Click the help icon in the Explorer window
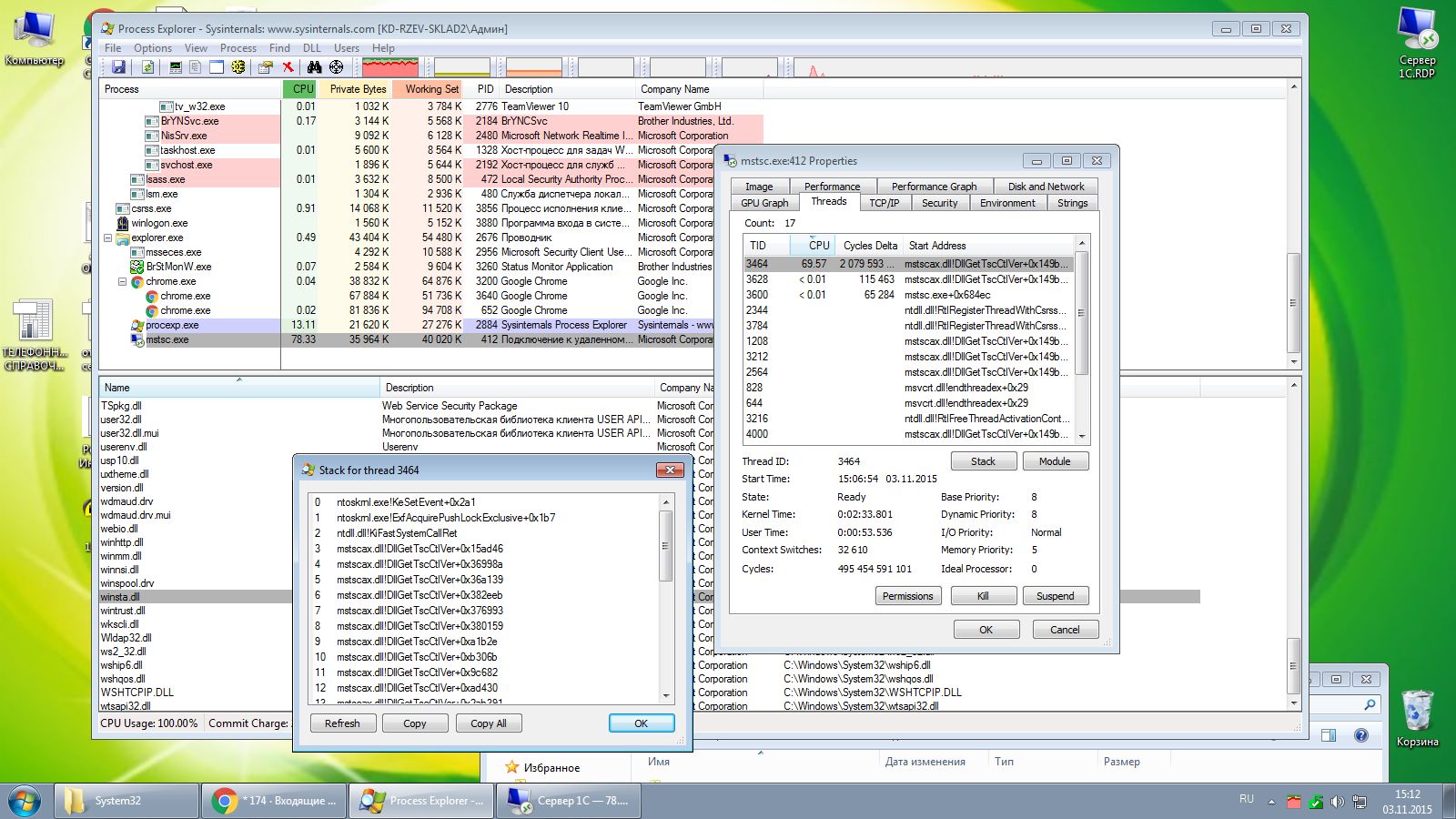Viewport: 1456px width, 819px height. 1361,735
